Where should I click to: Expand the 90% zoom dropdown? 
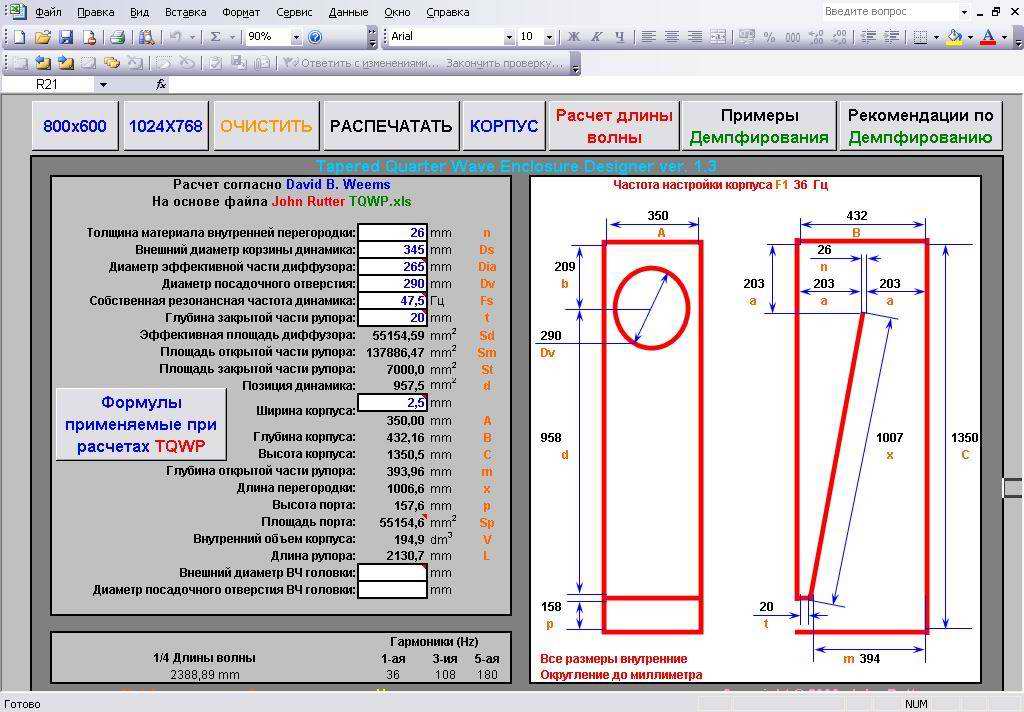[296, 37]
